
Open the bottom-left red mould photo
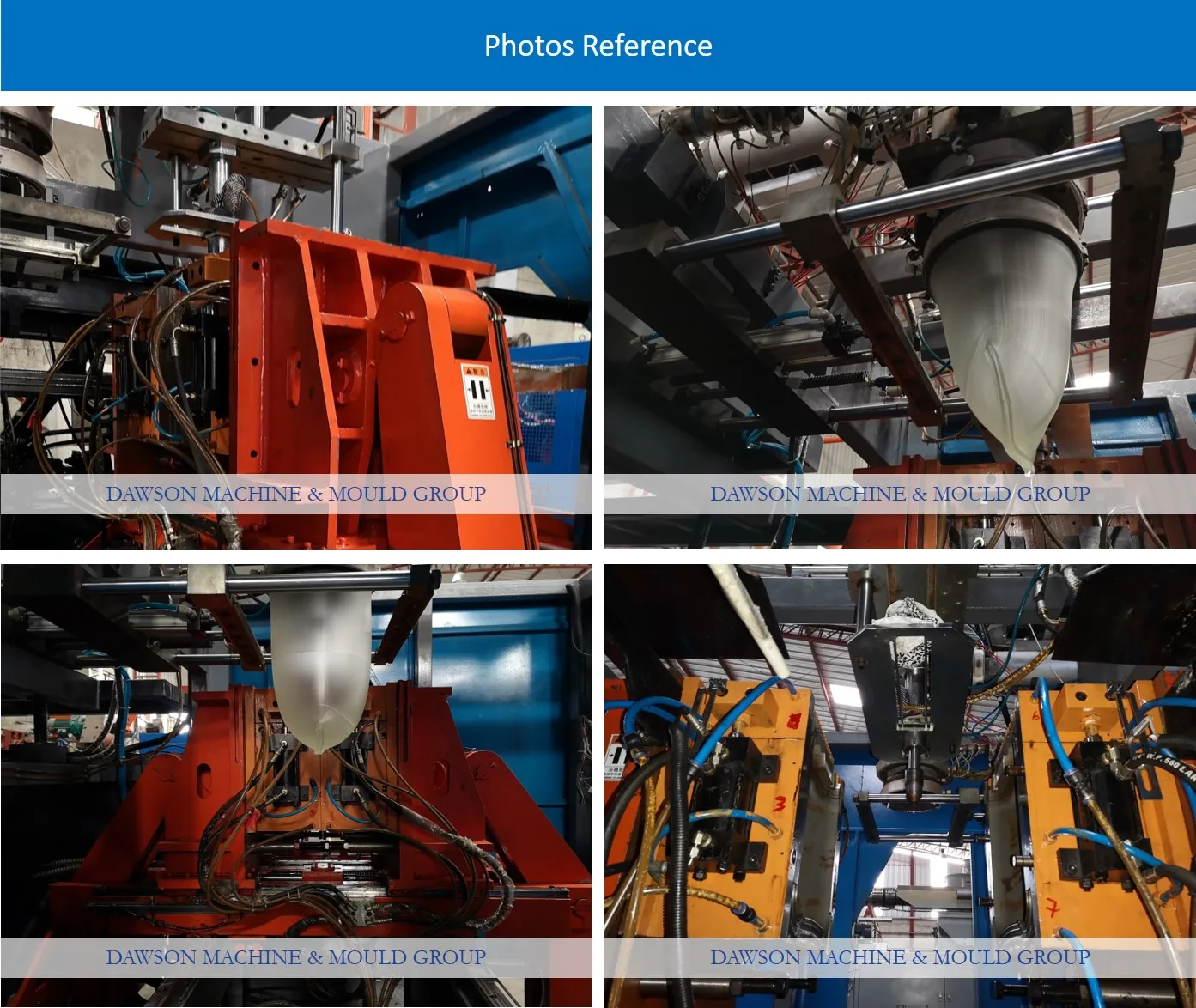(295, 786)
